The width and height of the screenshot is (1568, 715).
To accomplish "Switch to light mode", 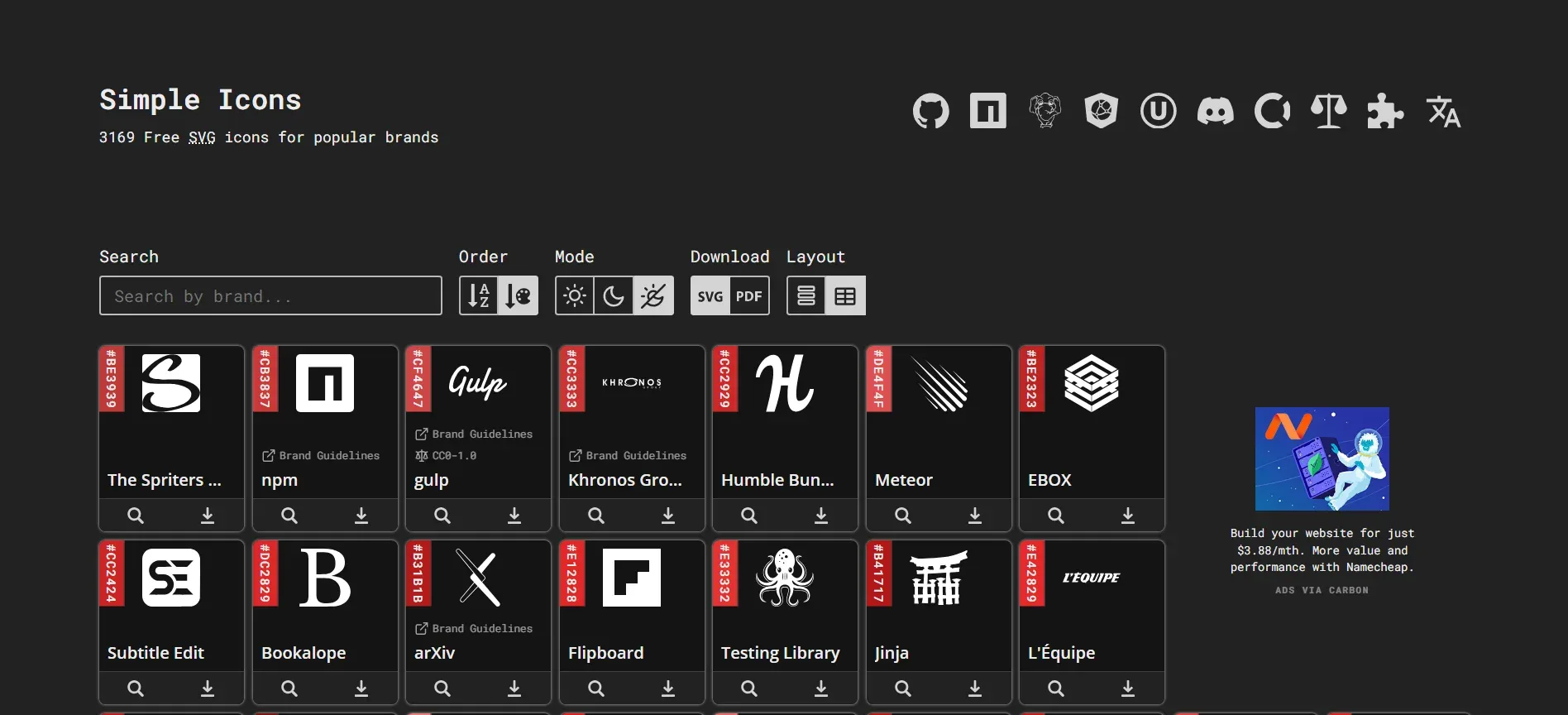I will (575, 295).
